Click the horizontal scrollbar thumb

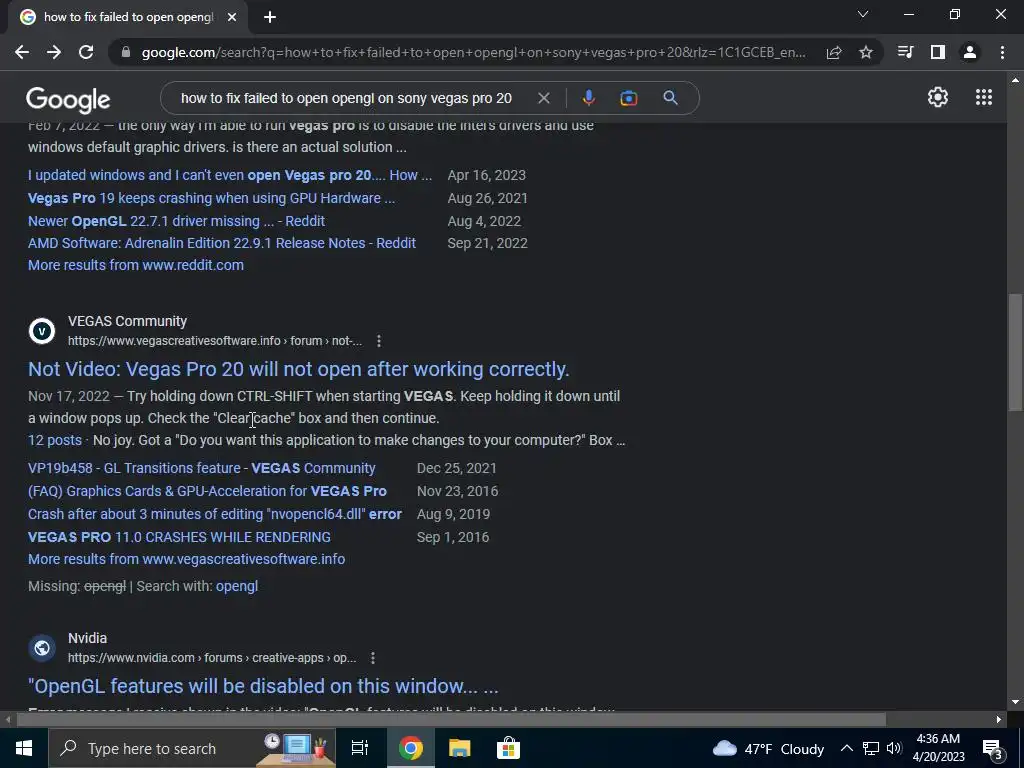(451, 720)
